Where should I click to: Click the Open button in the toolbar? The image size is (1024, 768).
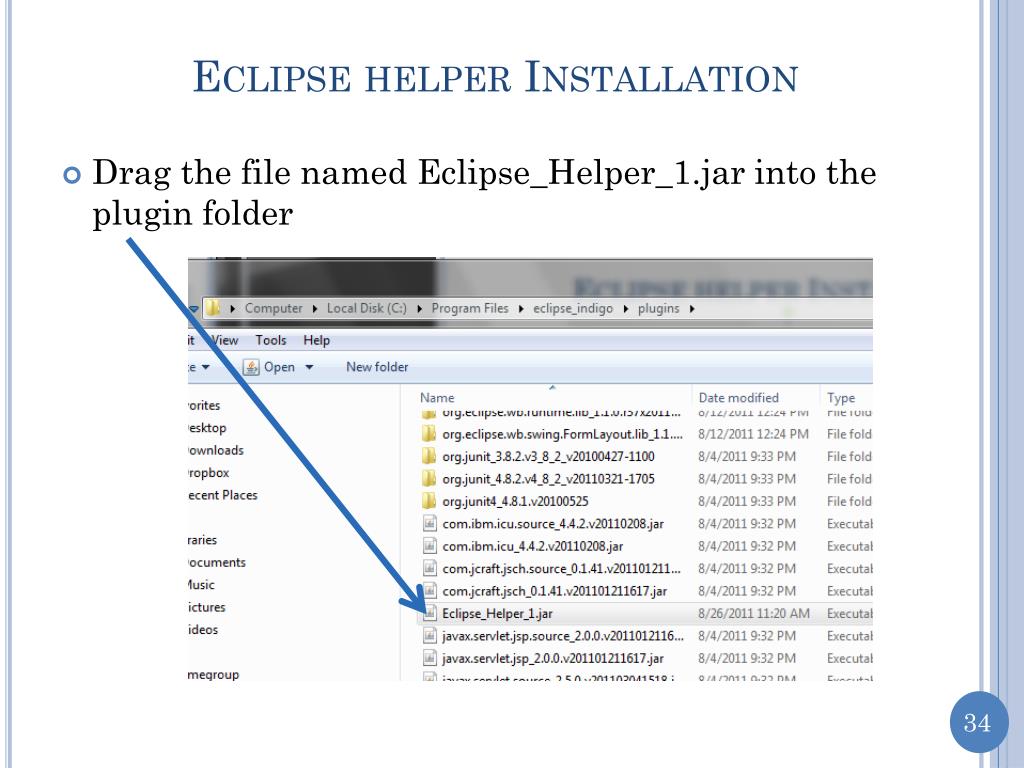(279, 367)
